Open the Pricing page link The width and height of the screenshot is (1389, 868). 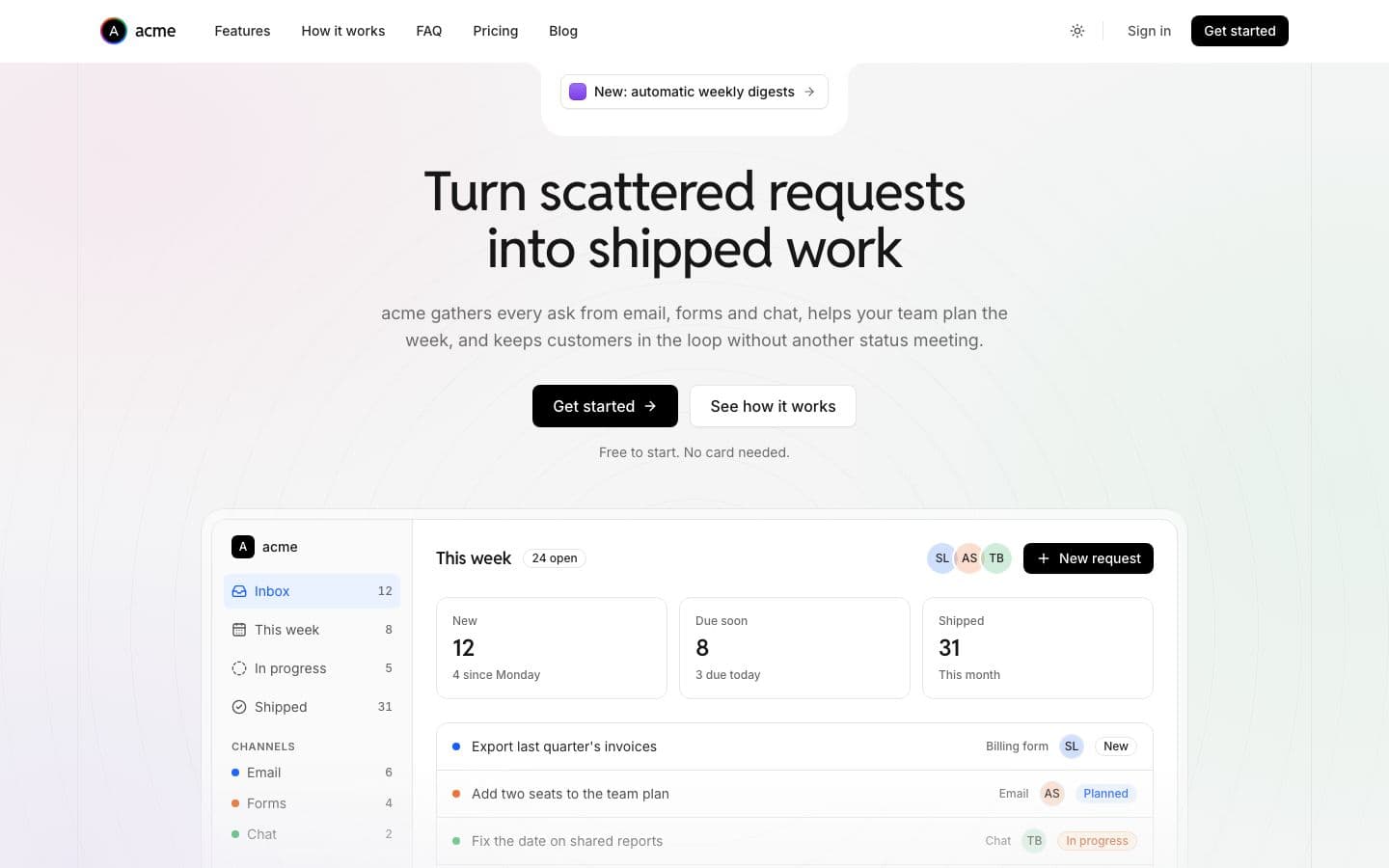coord(495,31)
